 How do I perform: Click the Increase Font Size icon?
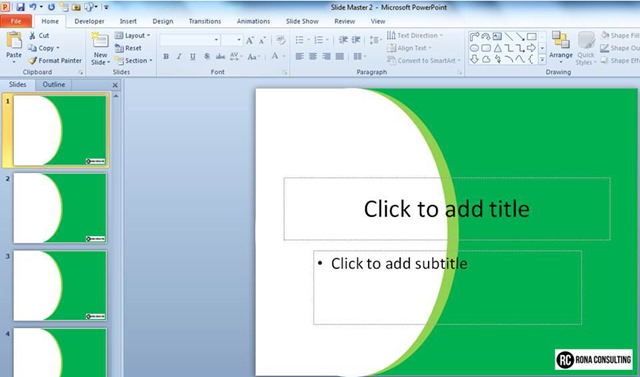pos(249,40)
